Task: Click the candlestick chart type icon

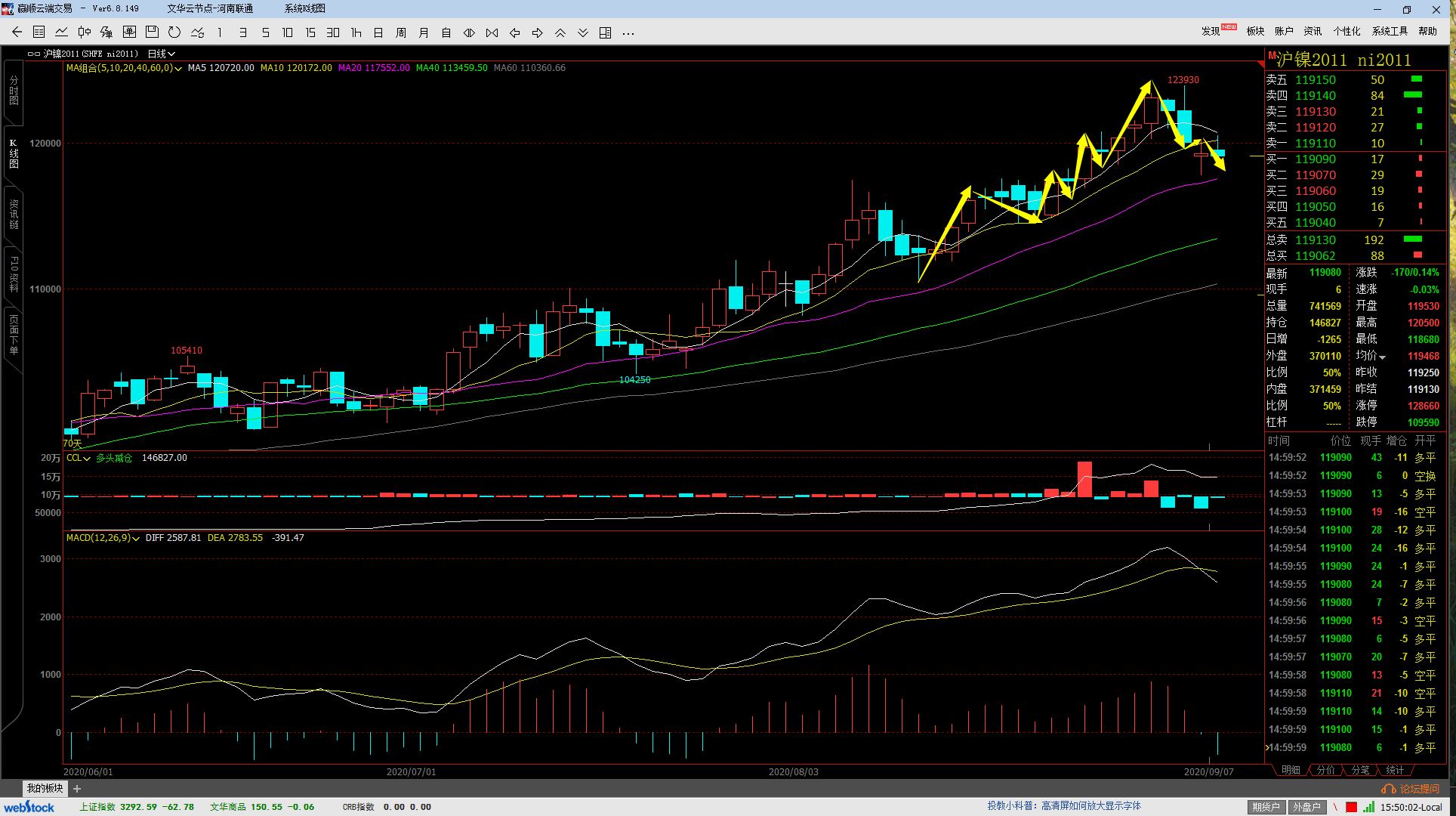Action: (84, 32)
